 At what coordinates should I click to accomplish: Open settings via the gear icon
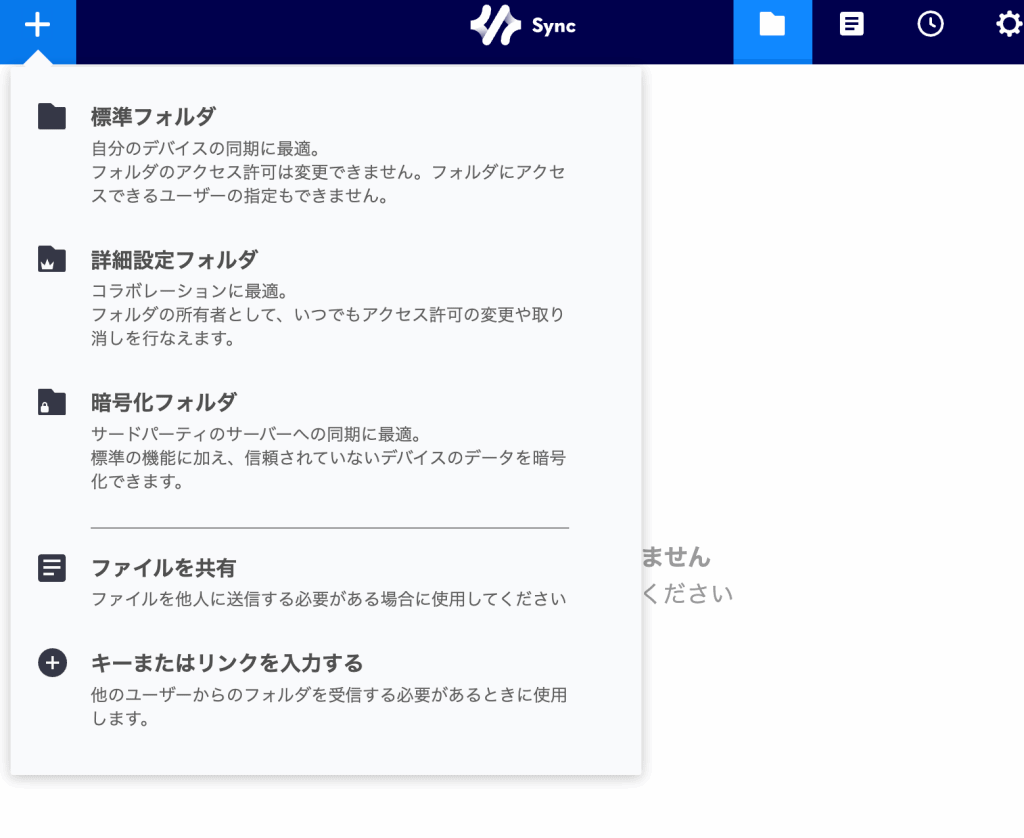1008,25
